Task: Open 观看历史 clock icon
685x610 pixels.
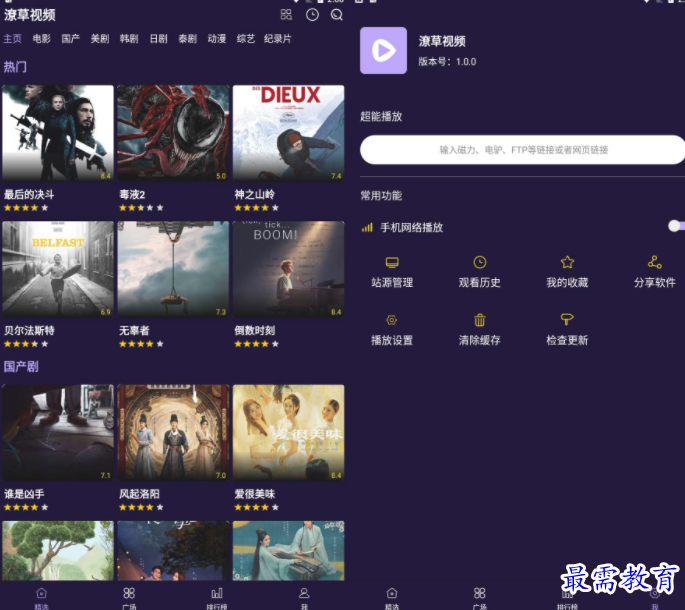Action: point(480,262)
